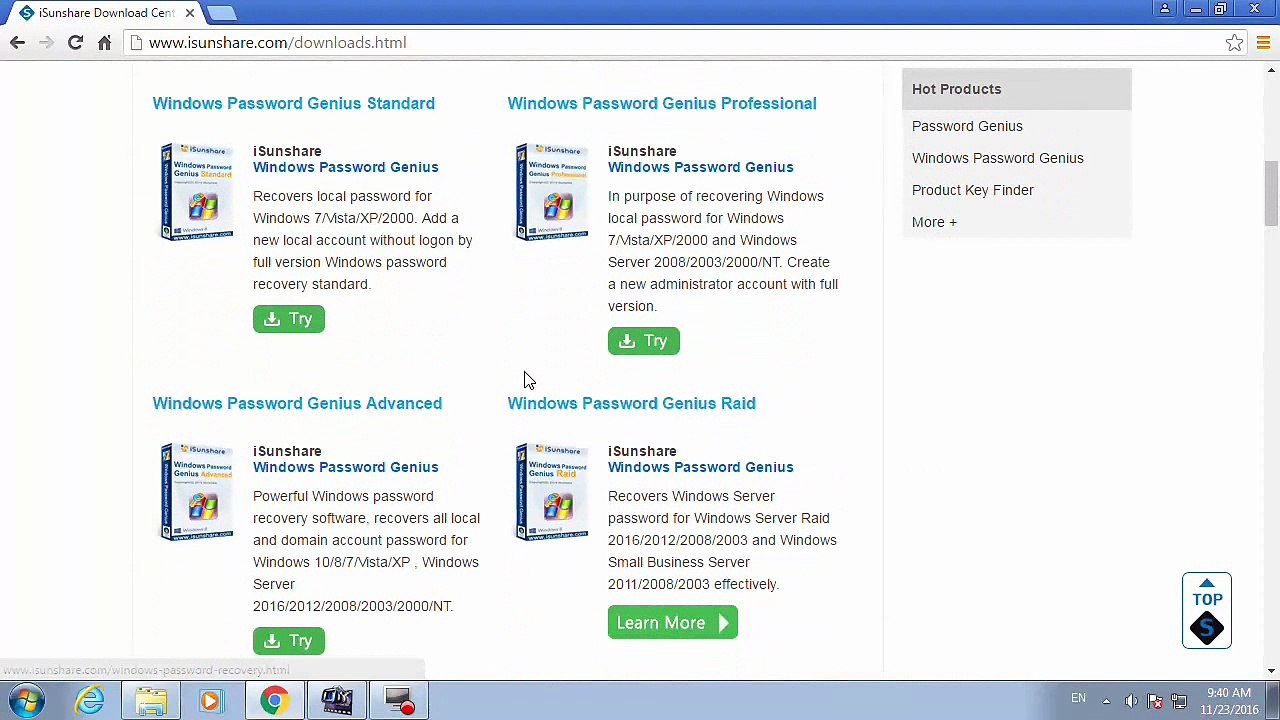This screenshot has height=720, width=1280.
Task: Click the scrollbar down arrow
Action: tap(1271, 671)
